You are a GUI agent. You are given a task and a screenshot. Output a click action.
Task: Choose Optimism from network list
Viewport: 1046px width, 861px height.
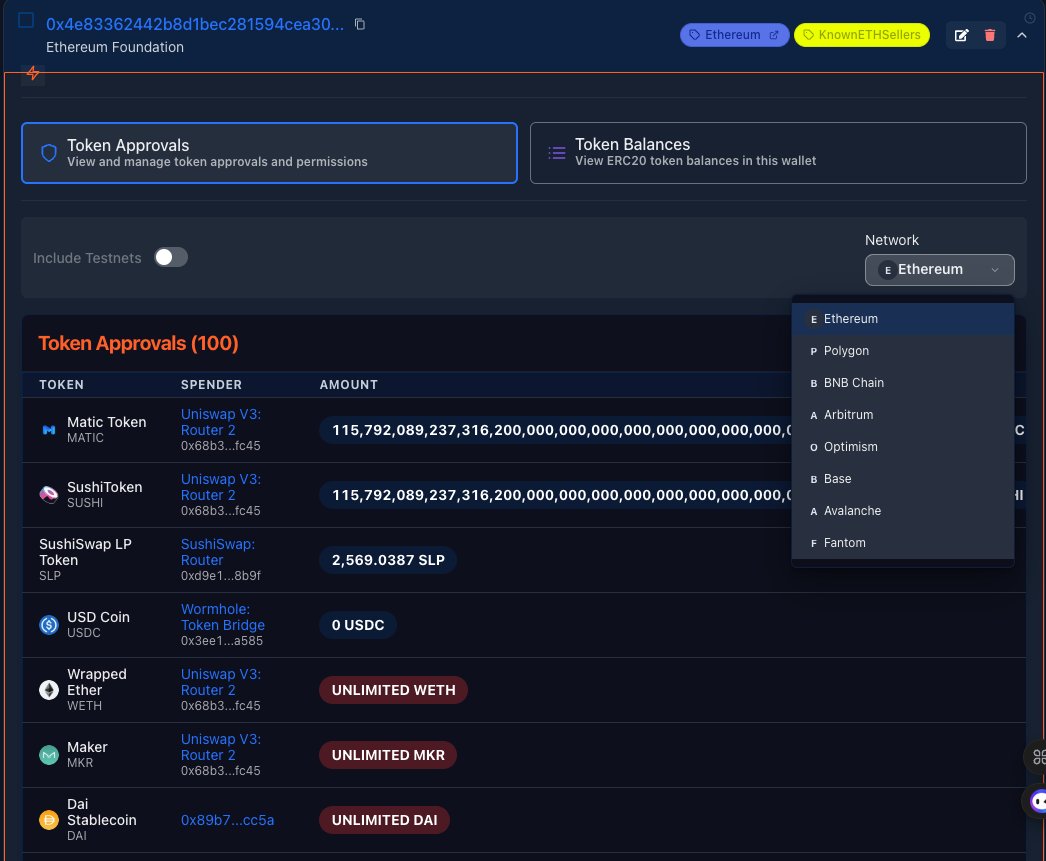tap(903, 447)
